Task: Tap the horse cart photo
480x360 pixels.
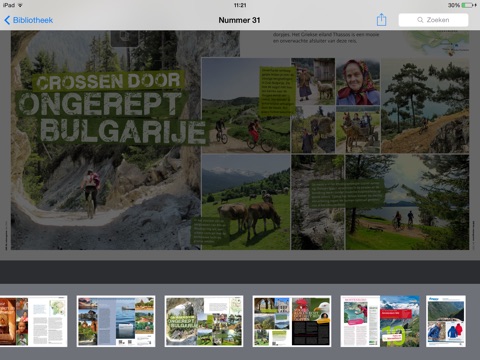Action: [x=358, y=130]
